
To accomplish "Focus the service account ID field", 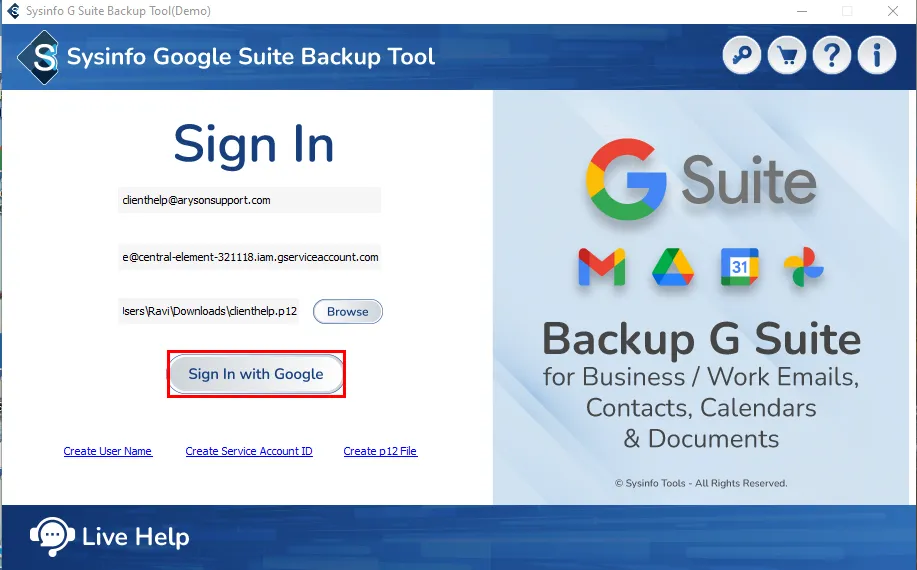I will (249, 257).
